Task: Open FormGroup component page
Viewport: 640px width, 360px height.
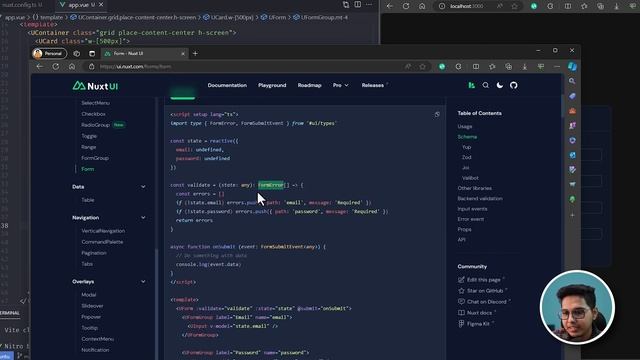Action: pos(95,158)
